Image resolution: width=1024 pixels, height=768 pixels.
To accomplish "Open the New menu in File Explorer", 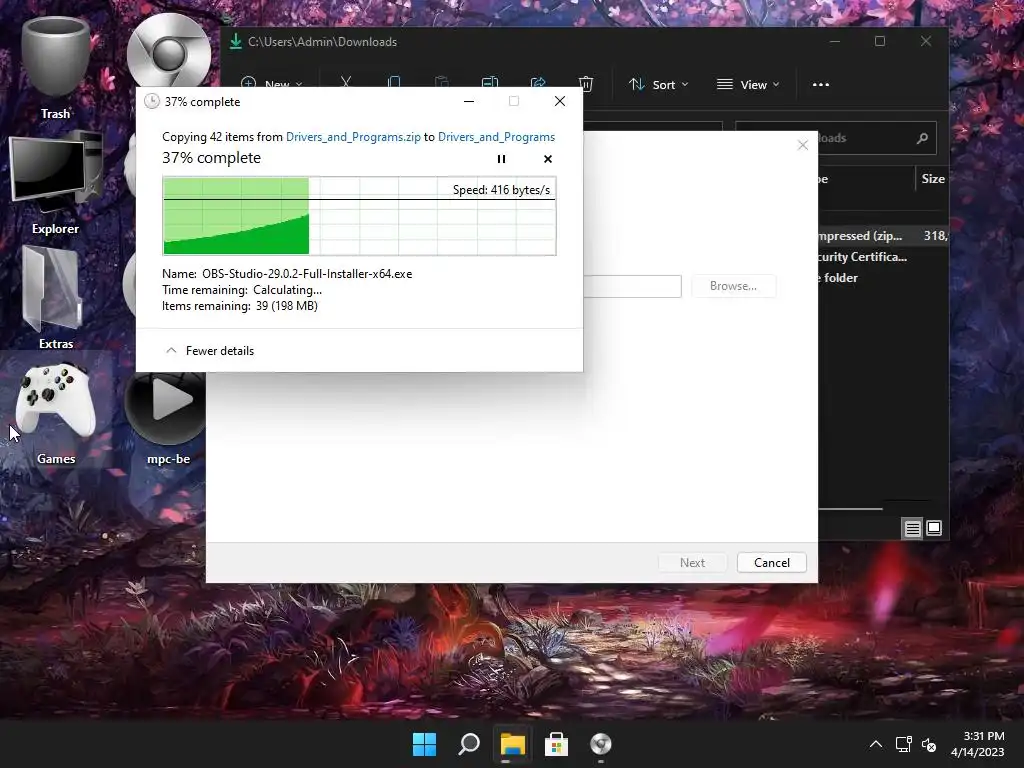I will point(271,84).
